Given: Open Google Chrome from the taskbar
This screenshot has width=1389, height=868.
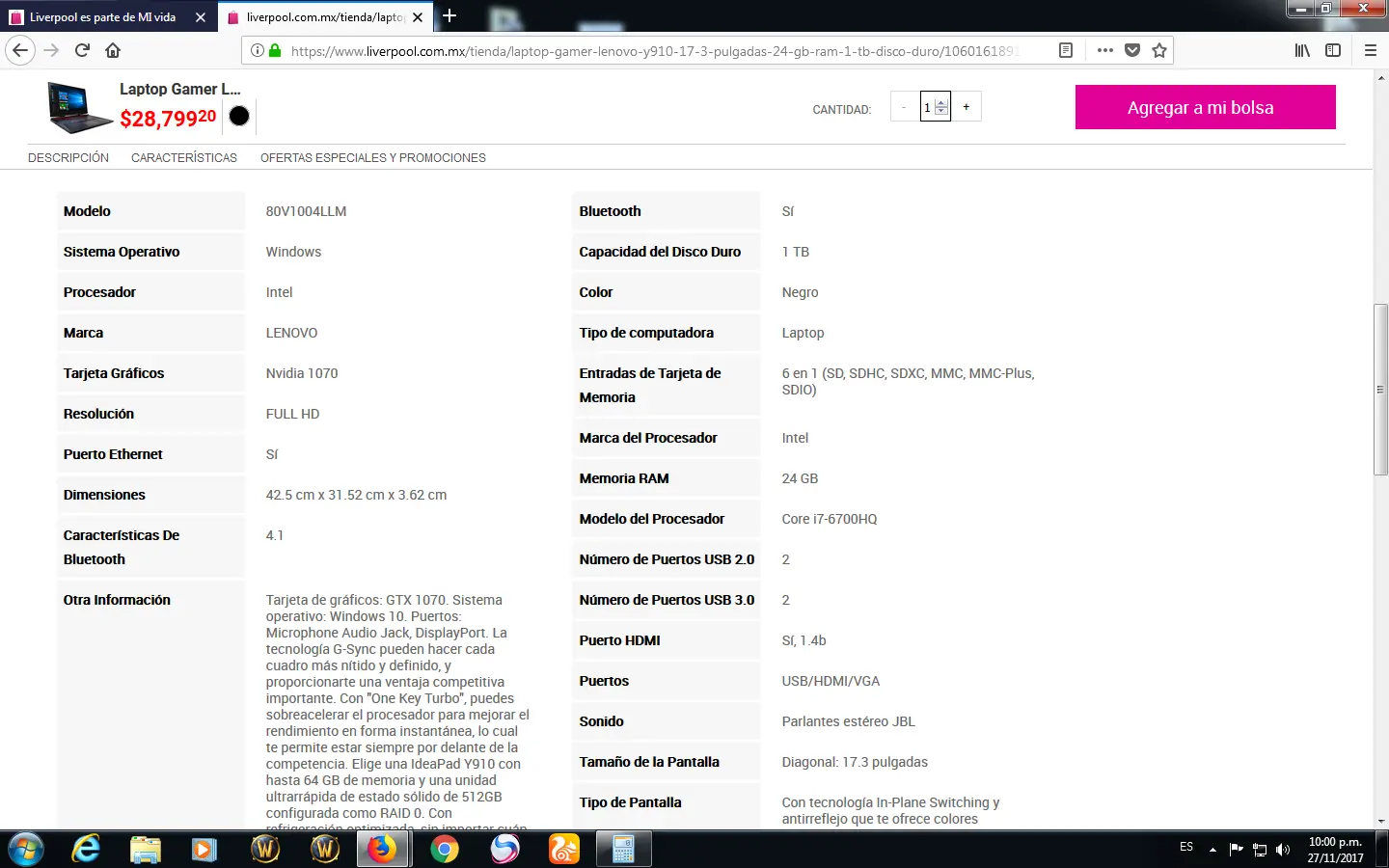Looking at the screenshot, I should pyautogui.click(x=445, y=849).
